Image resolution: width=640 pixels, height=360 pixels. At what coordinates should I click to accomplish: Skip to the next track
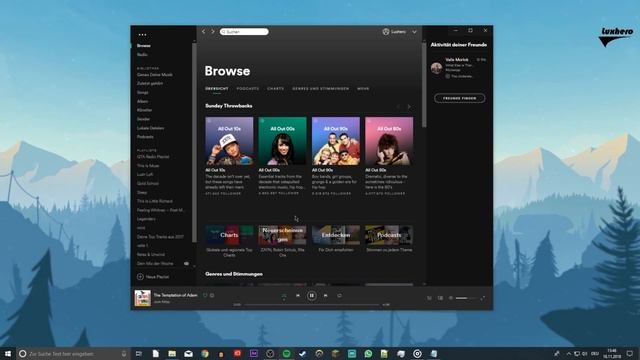[325, 296]
